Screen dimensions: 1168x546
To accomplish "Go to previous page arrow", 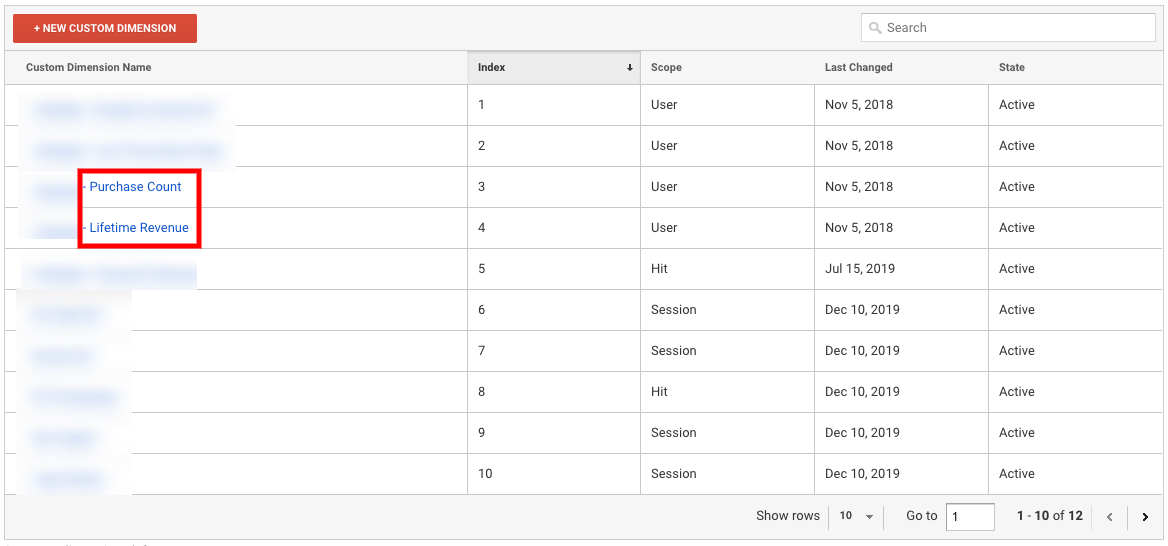I will pos(1109,516).
